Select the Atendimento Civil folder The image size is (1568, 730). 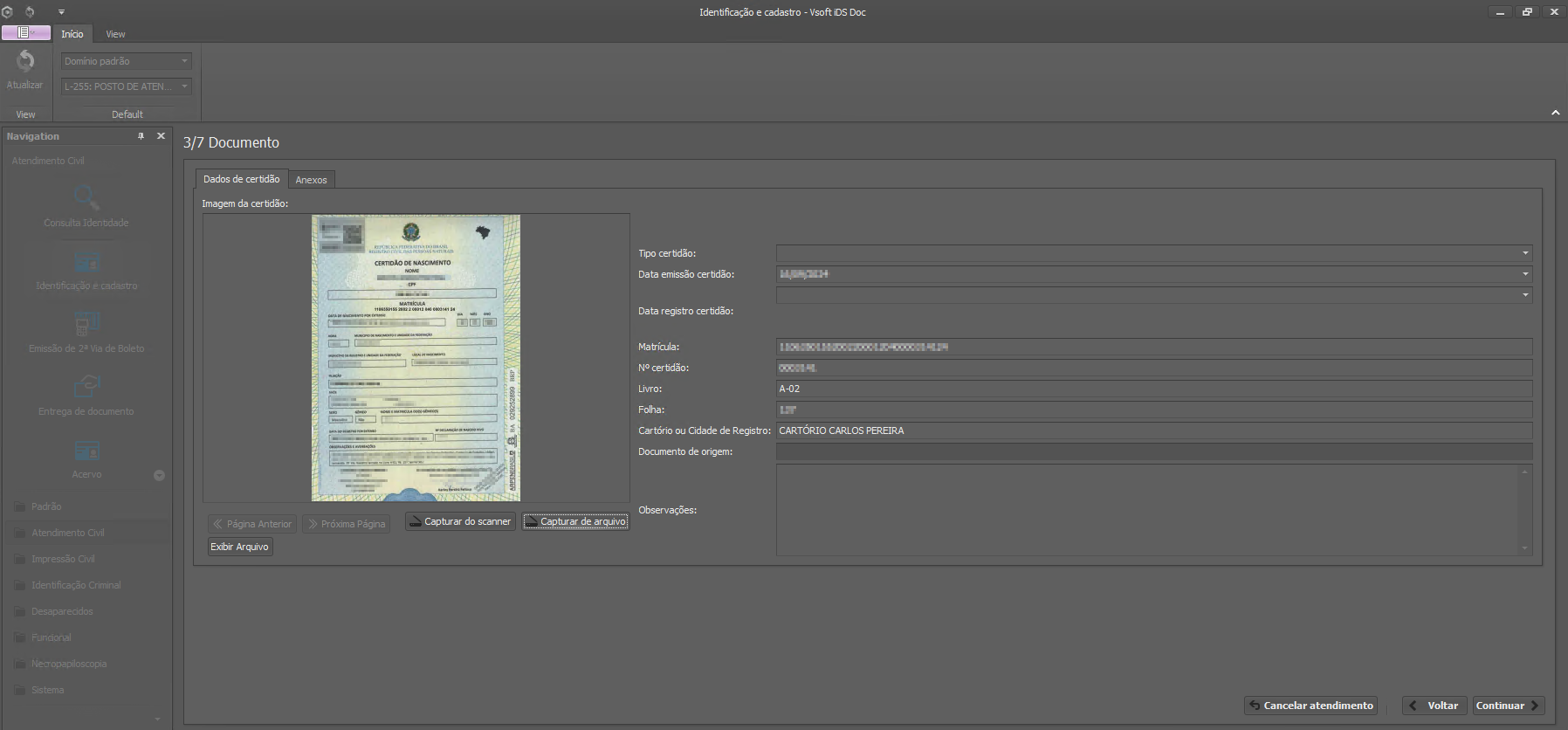click(x=67, y=533)
